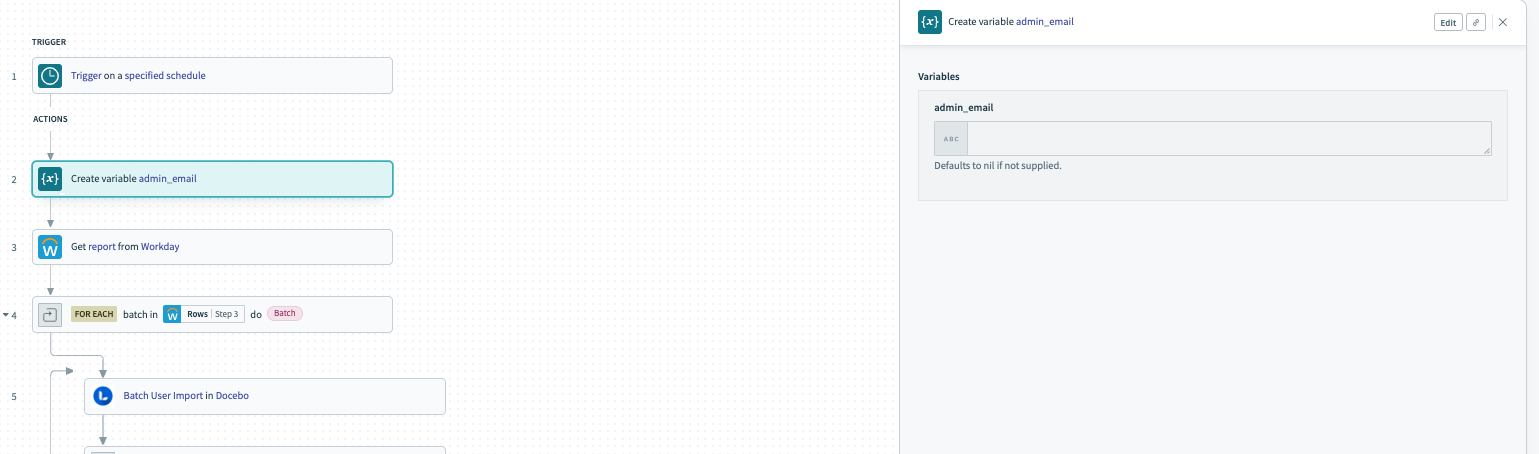Click the Edit button in panel header
1539x454 pixels.
(1448, 22)
